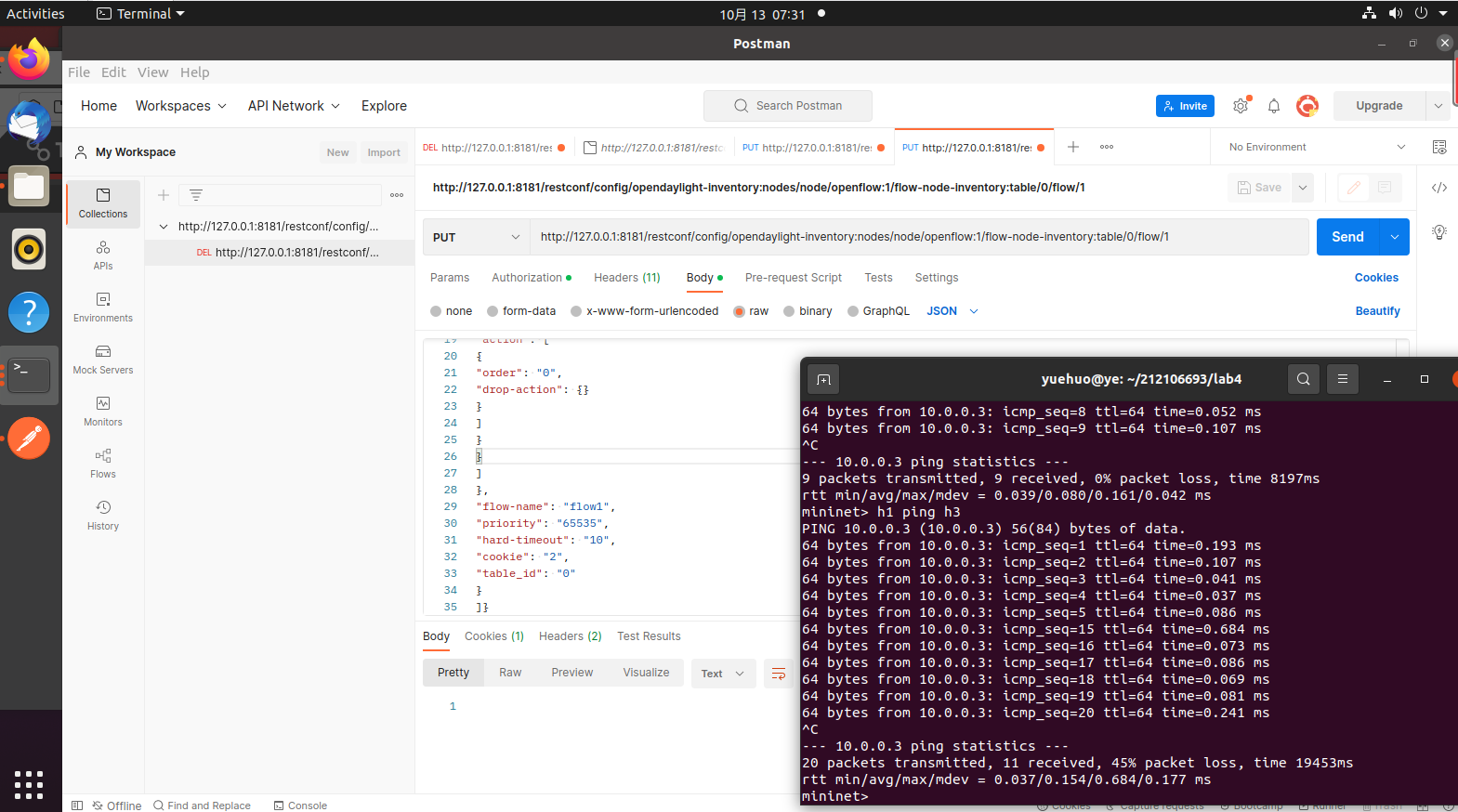Image resolution: width=1458 pixels, height=812 pixels.
Task: Open the Environments sidebar section
Action: coord(103,308)
